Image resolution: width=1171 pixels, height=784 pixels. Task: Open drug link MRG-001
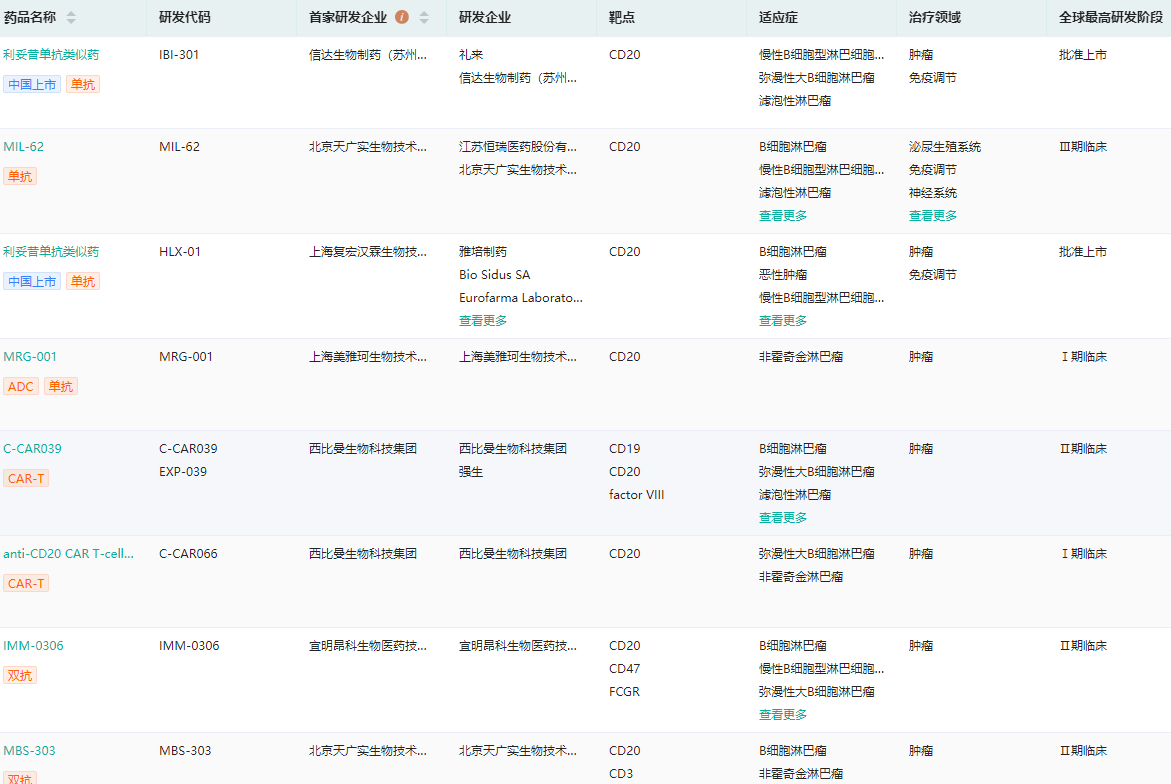pyautogui.click(x=30, y=357)
